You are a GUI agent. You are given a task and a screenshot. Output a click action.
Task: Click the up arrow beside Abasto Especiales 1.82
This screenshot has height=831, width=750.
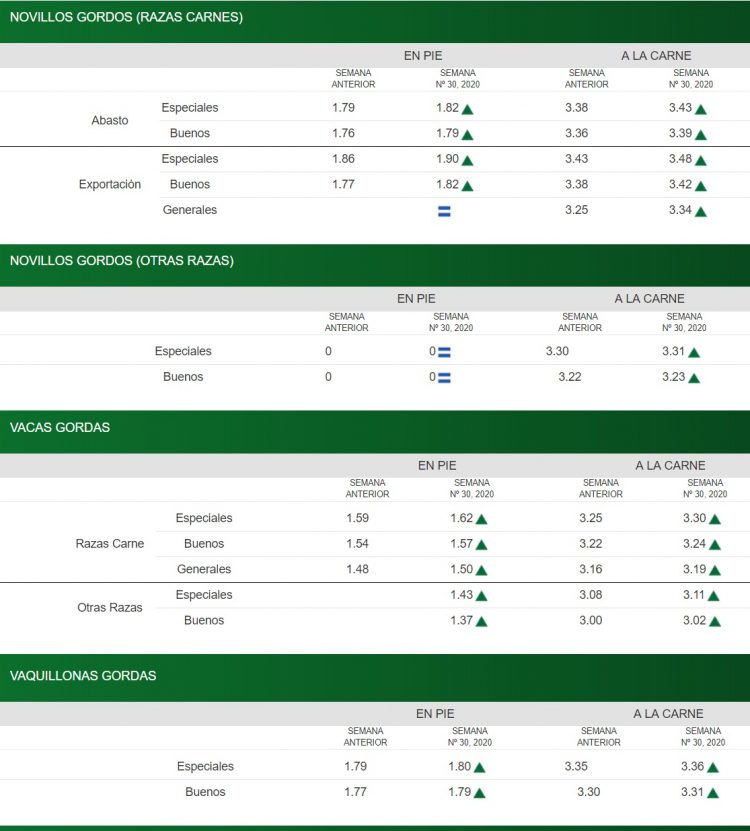click(467, 109)
